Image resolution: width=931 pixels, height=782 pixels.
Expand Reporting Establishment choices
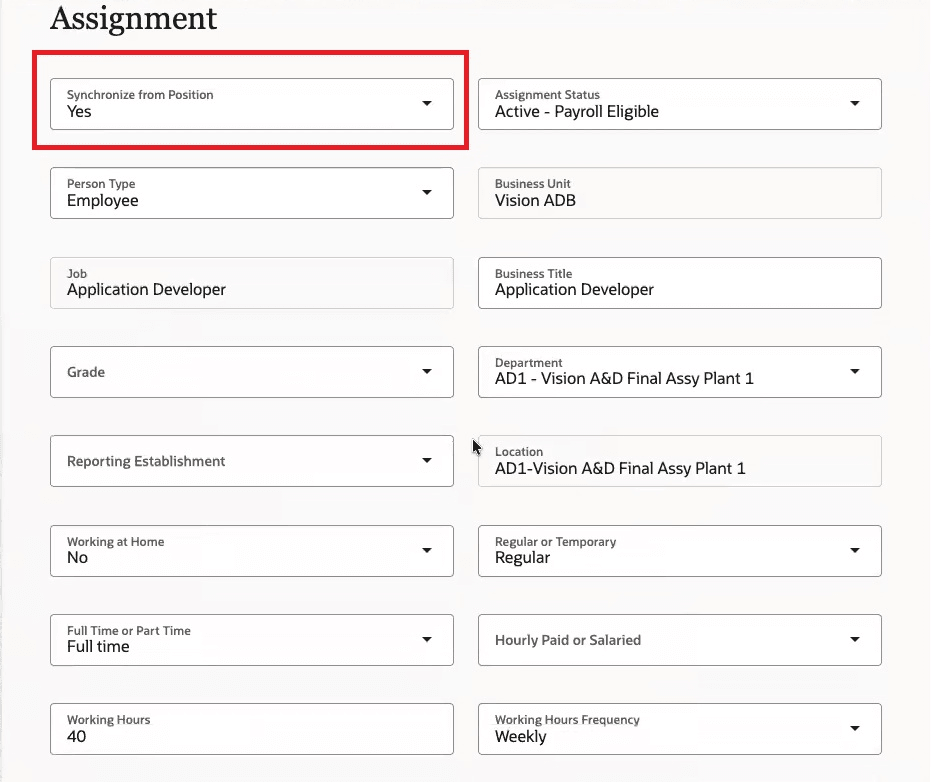[428, 460]
